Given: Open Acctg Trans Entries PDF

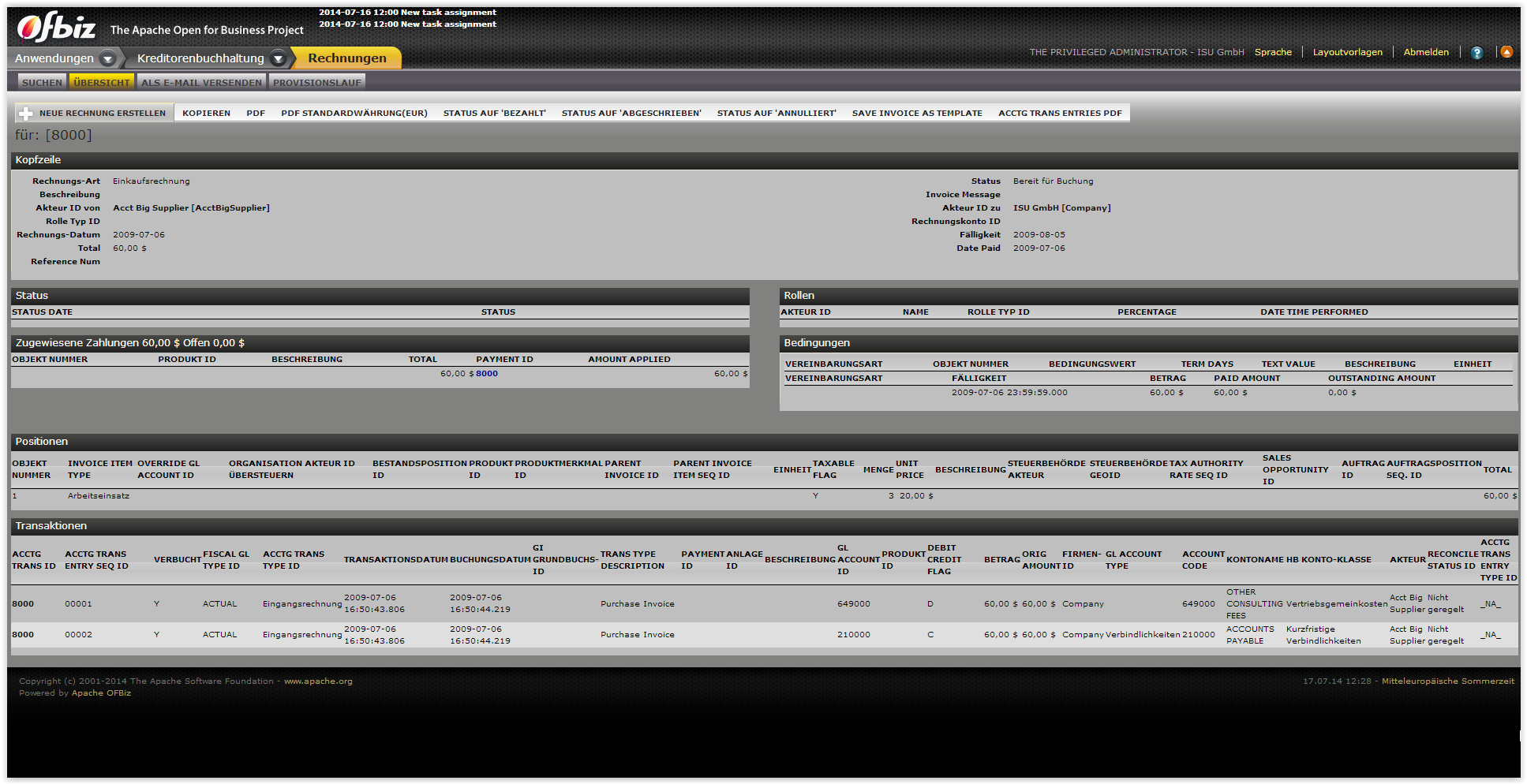Looking at the screenshot, I should pyautogui.click(x=1059, y=114).
